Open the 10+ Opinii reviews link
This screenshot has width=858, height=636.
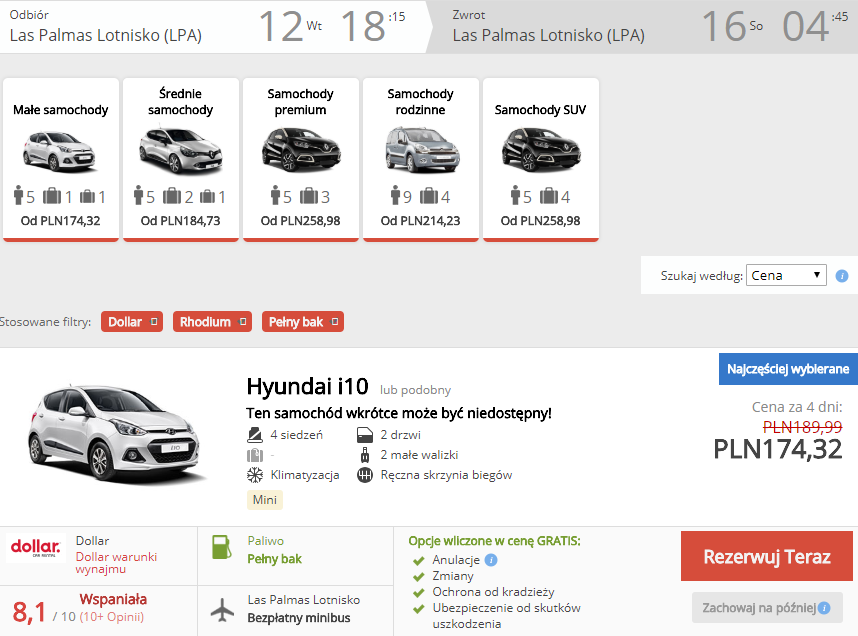coord(112,617)
